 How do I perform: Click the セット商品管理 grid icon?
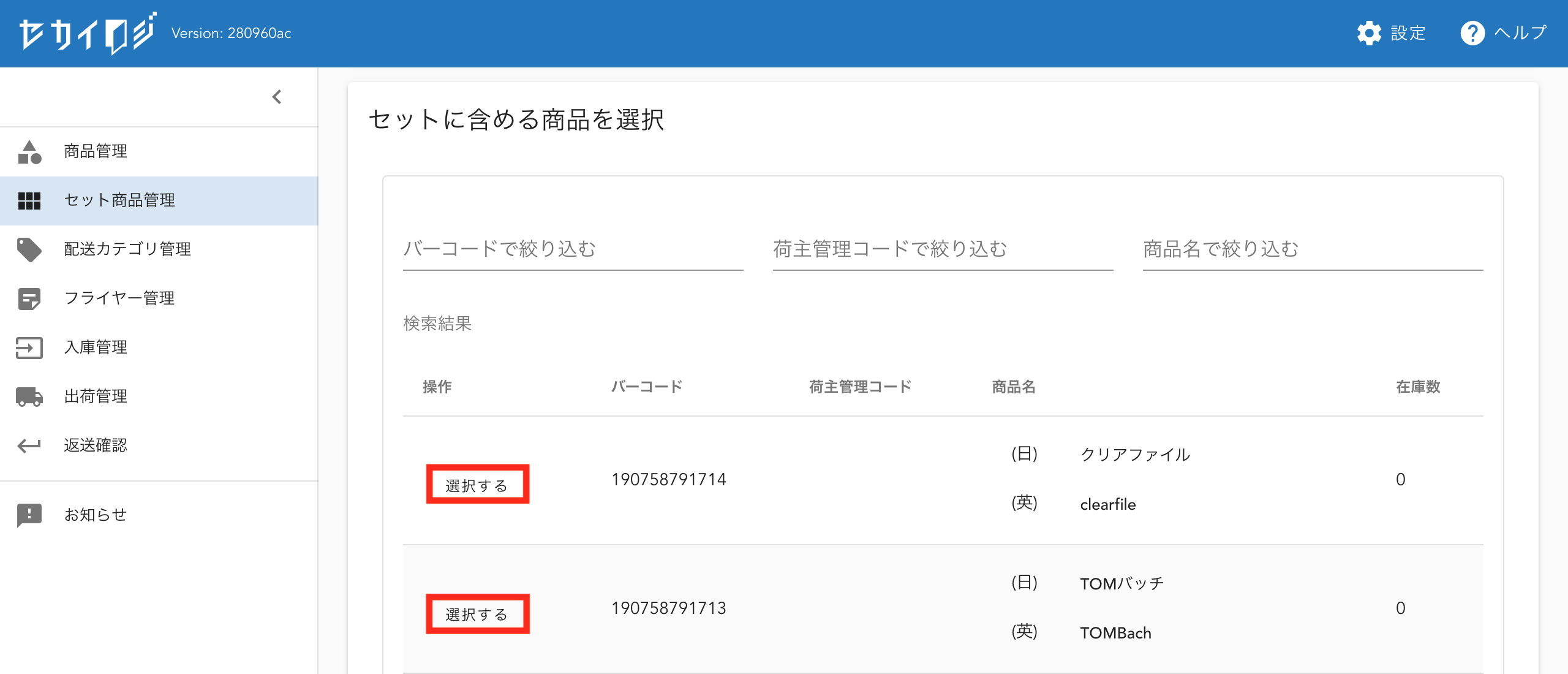(x=29, y=201)
